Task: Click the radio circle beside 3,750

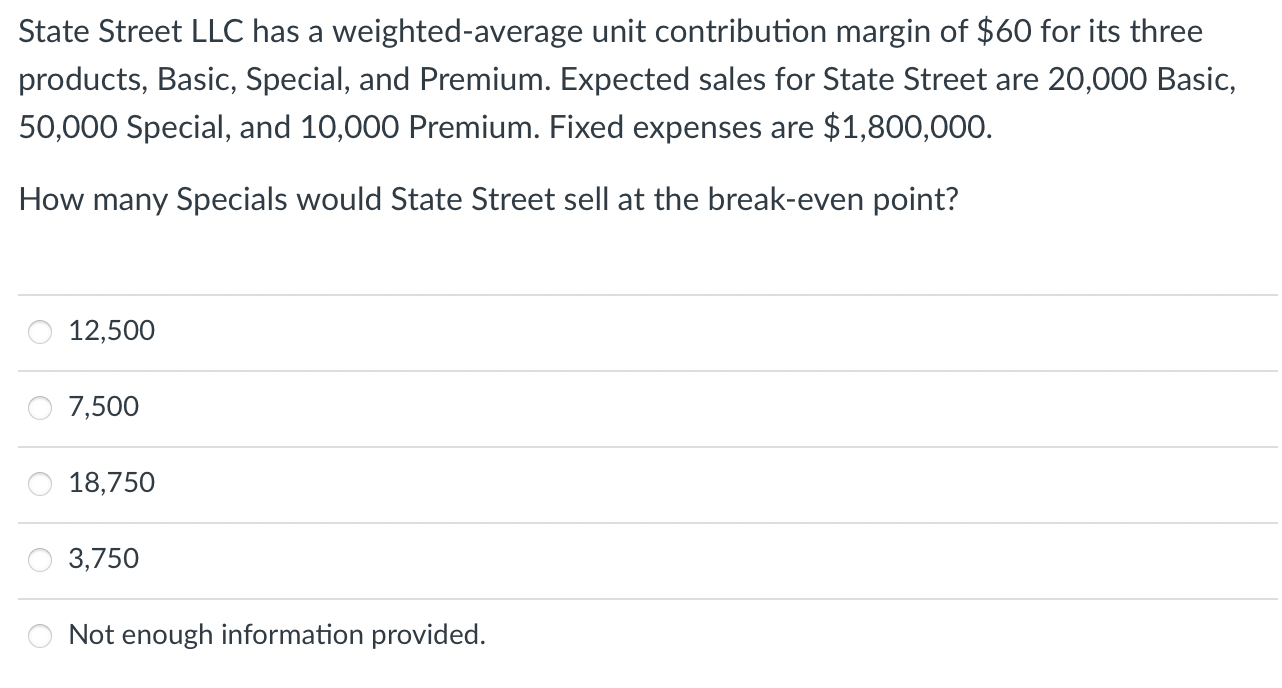Action: [x=39, y=559]
